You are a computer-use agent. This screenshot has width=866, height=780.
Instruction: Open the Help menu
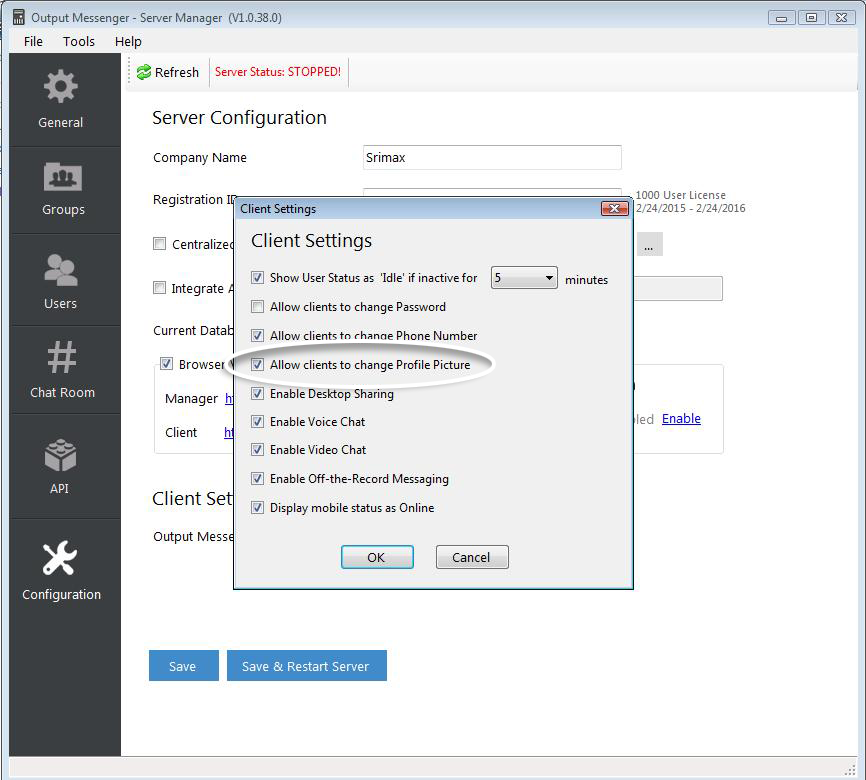click(x=128, y=41)
